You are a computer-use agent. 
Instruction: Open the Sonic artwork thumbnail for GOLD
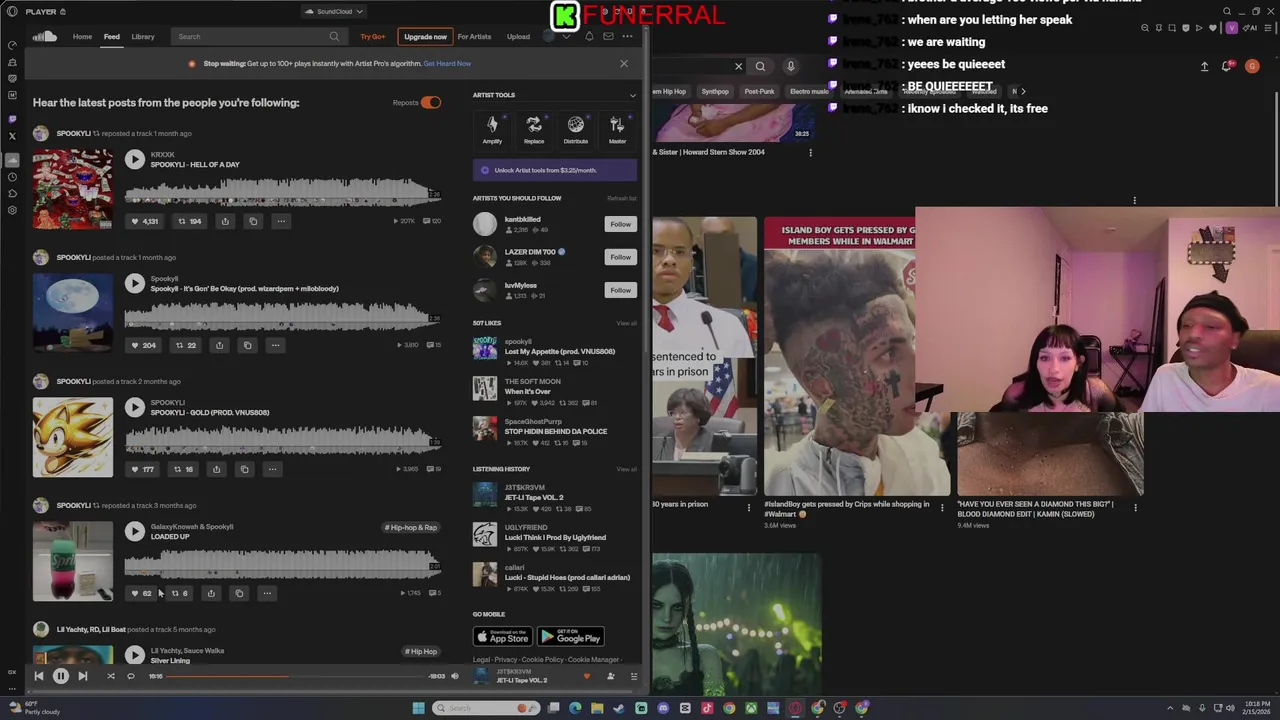(x=73, y=437)
